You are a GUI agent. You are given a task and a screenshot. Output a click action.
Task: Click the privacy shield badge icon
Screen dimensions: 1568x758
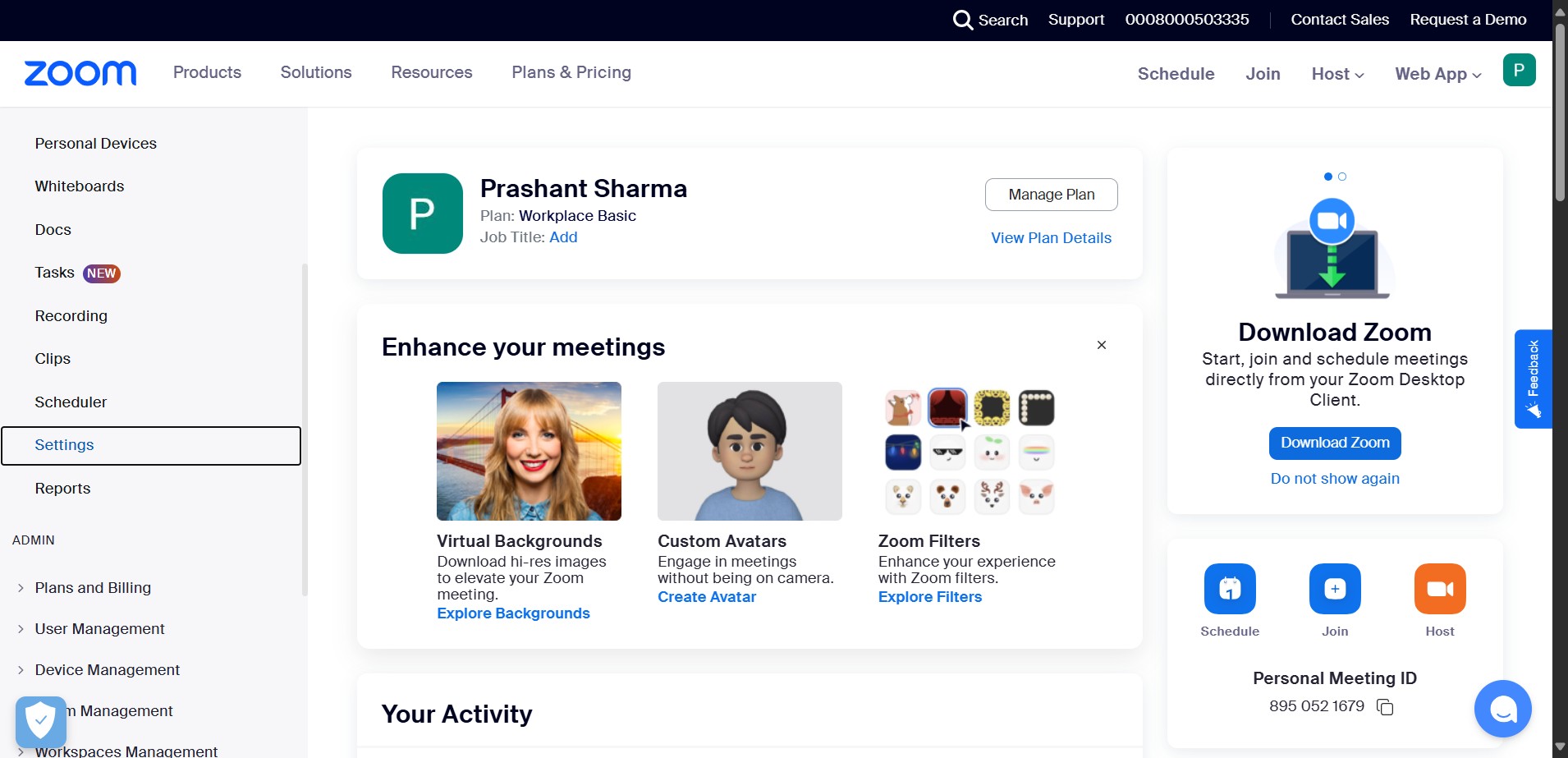[40, 722]
